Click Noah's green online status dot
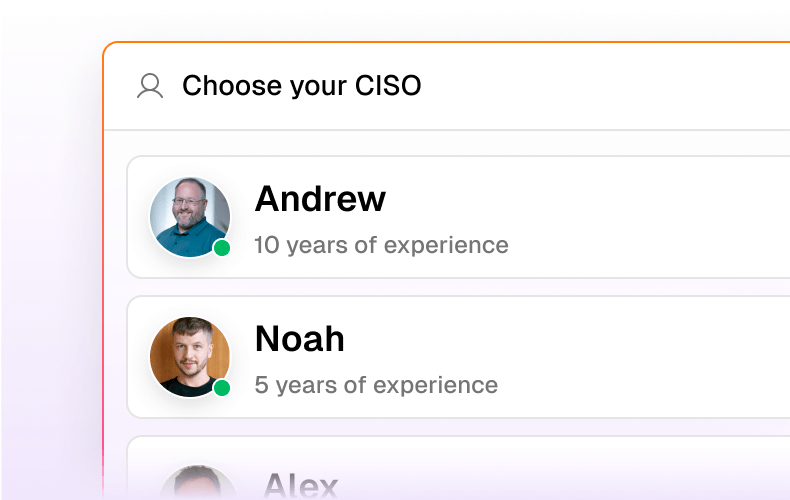This screenshot has width=790, height=500. point(222,388)
